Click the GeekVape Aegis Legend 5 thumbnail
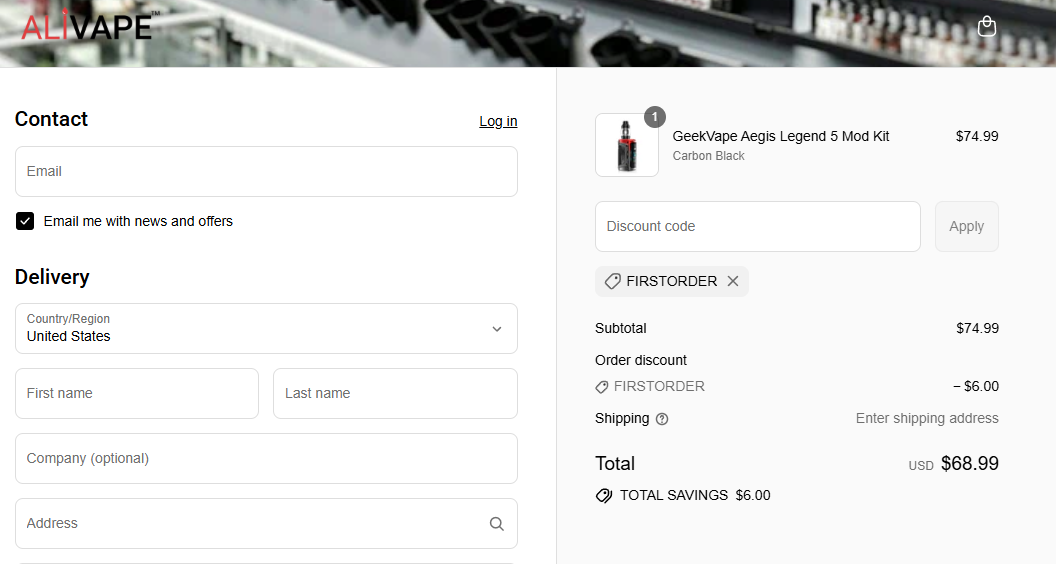Screen dimensions: 1056x564 [627, 145]
